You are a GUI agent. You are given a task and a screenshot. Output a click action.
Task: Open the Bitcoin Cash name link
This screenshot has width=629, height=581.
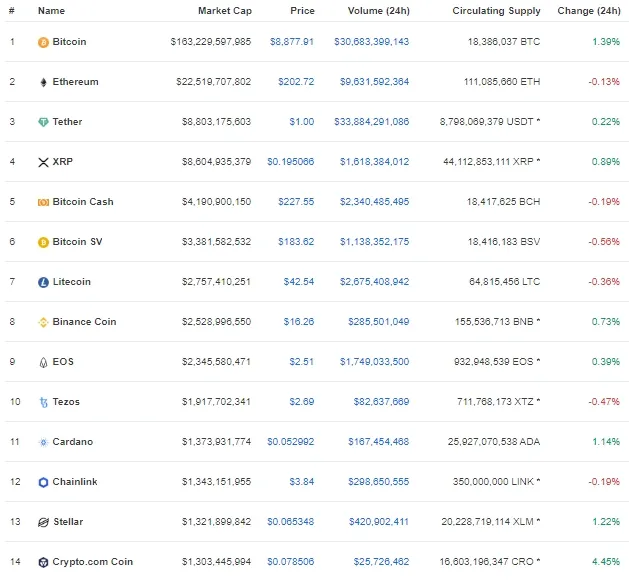[x=83, y=202]
